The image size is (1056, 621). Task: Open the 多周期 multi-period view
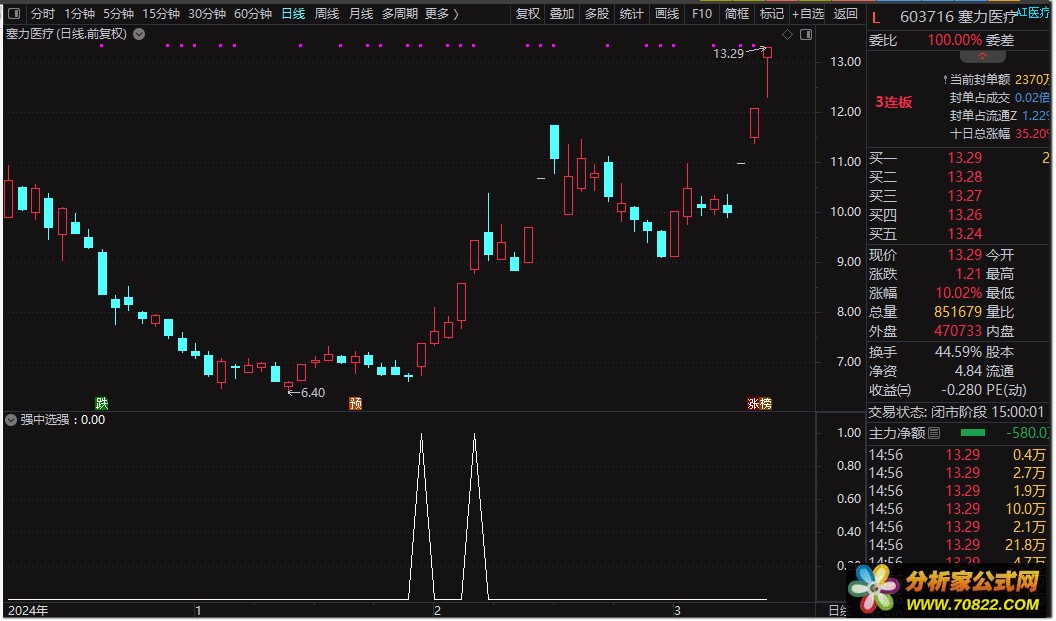[400, 13]
